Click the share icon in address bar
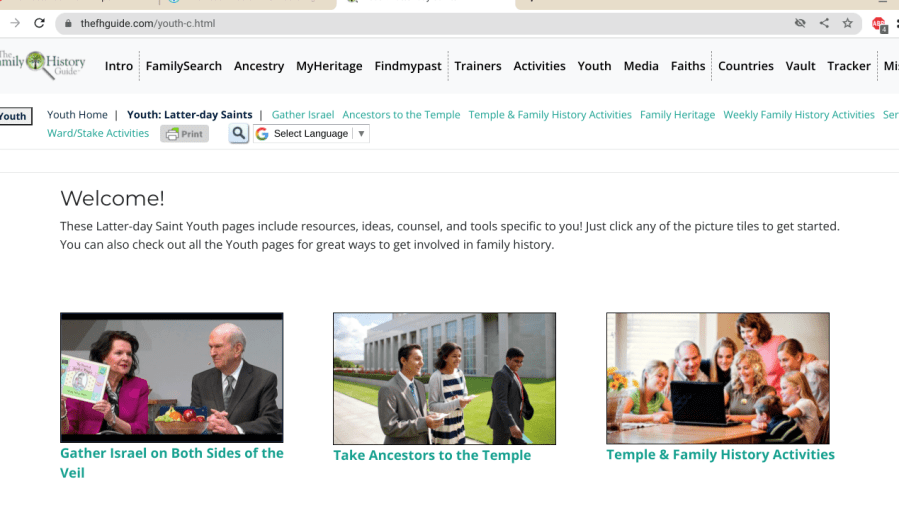899x506 pixels. pos(824,23)
